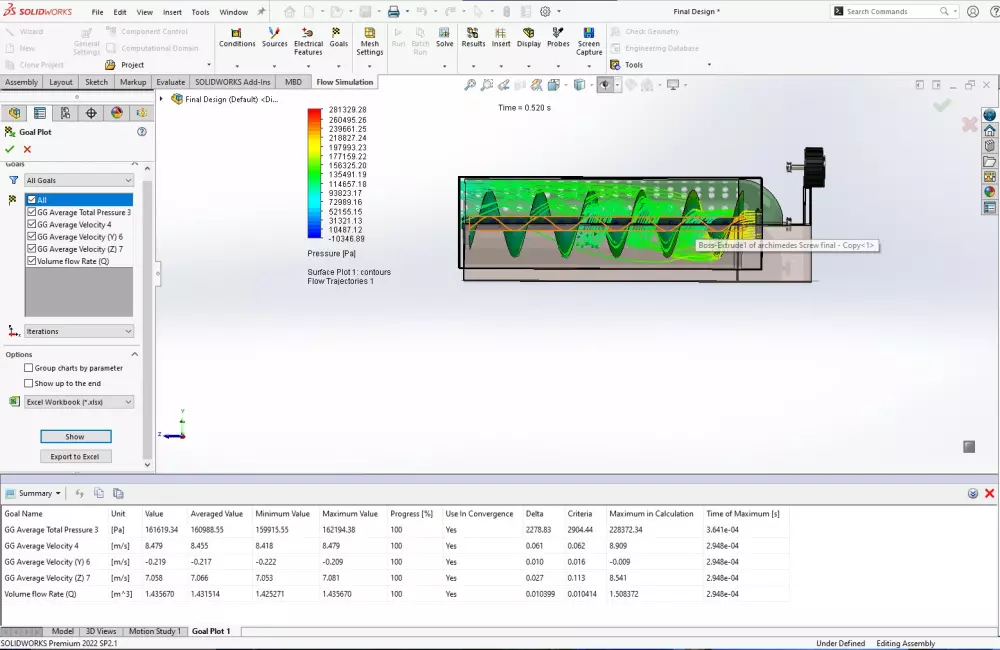Open the Excel Workbook format dropdown
This screenshot has width=1000, height=650.
[x=79, y=401]
